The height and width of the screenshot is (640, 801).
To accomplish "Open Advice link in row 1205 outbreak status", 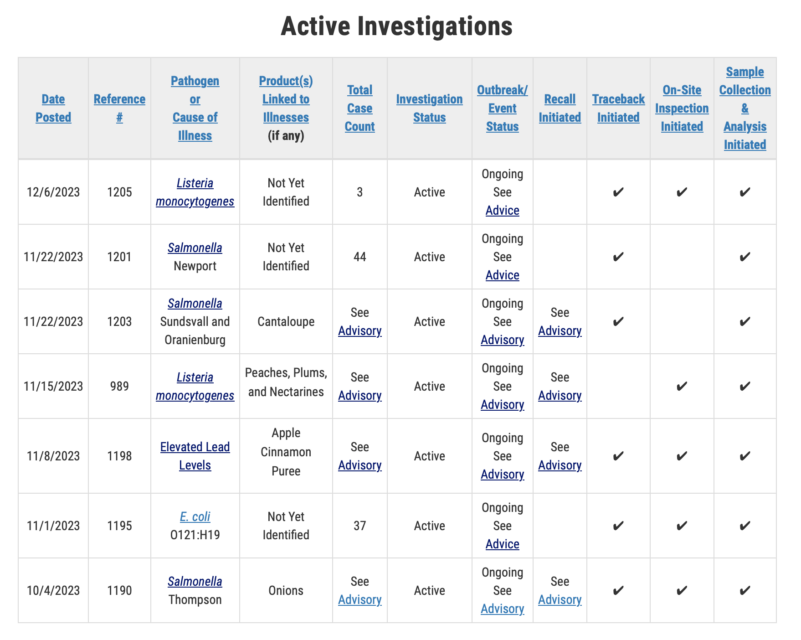I will point(502,210).
